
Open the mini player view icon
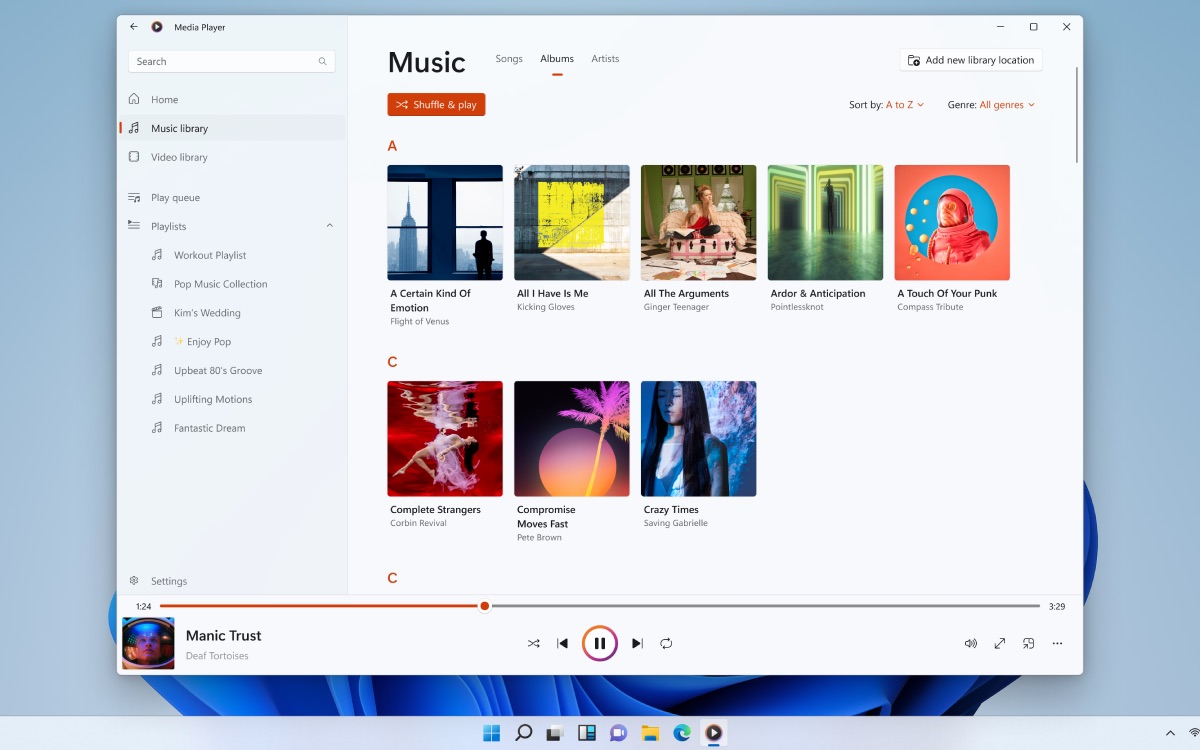[x=1028, y=644]
